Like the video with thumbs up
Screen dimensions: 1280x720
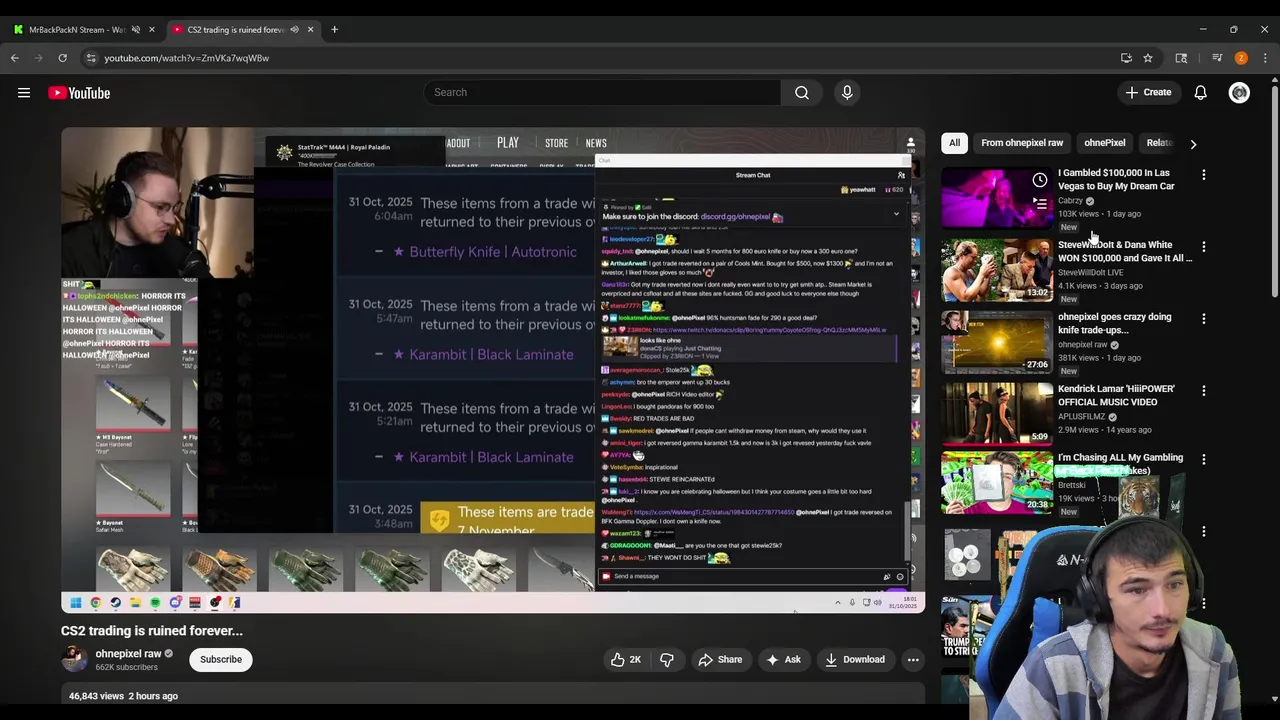tap(627, 660)
